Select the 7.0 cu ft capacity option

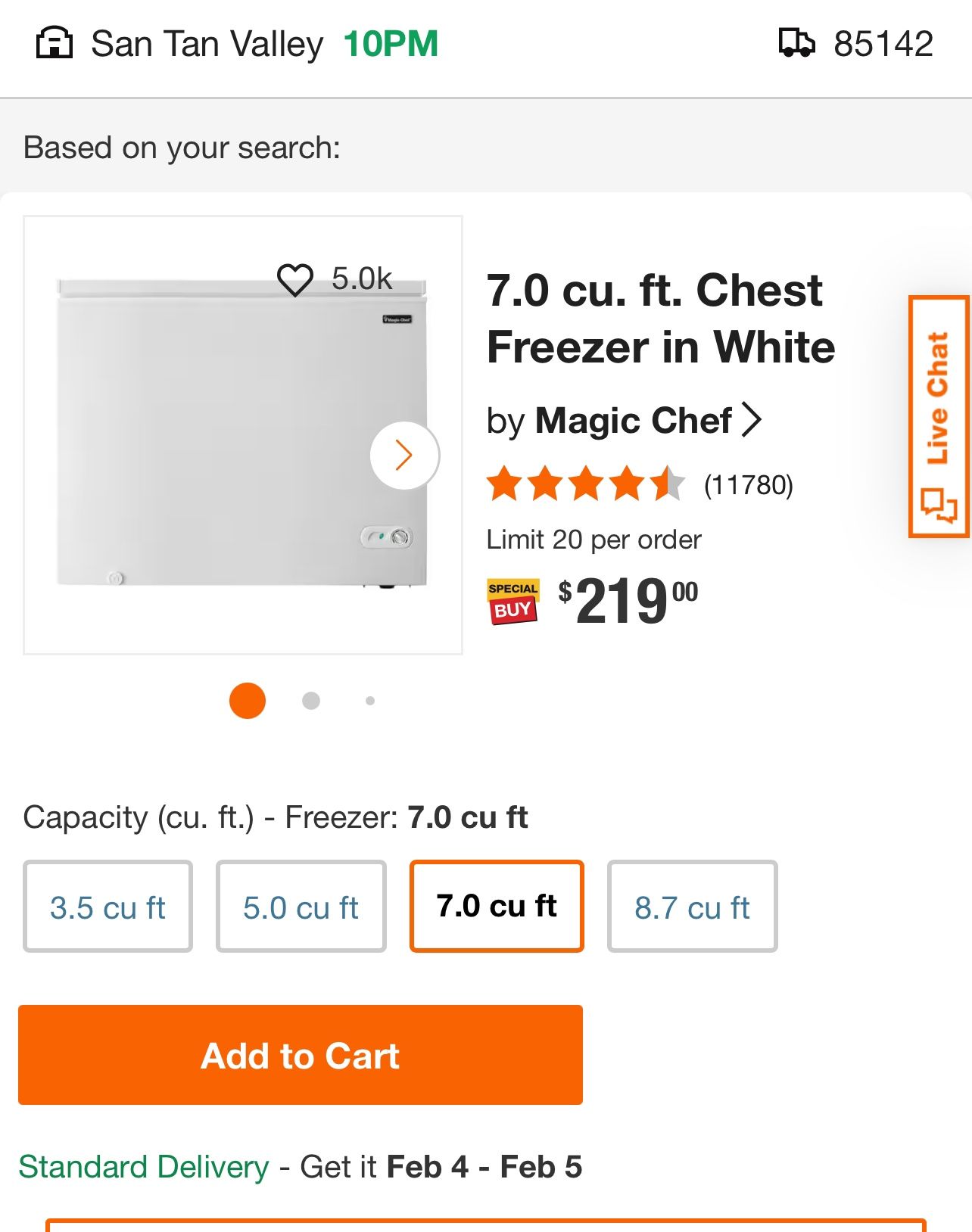click(497, 907)
